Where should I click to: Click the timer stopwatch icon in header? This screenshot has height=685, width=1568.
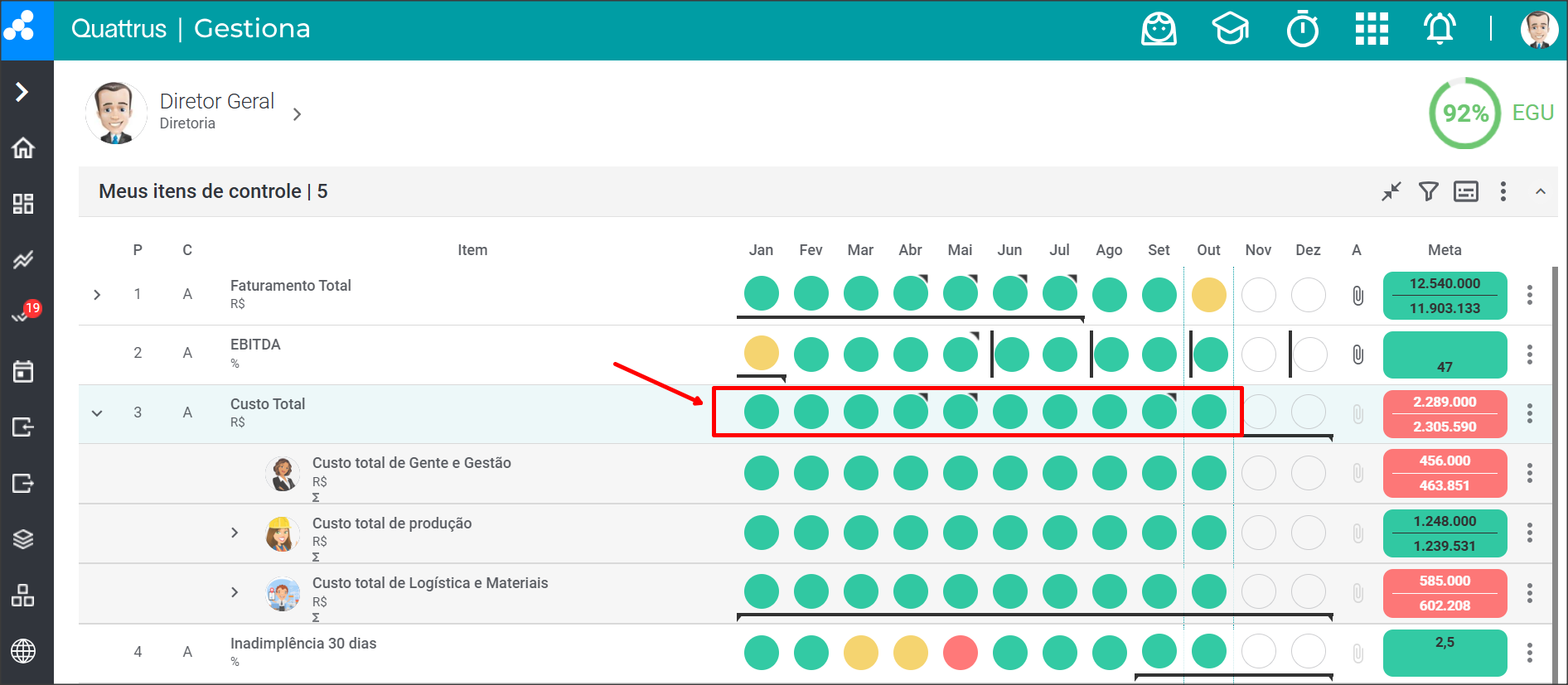coord(1302,30)
